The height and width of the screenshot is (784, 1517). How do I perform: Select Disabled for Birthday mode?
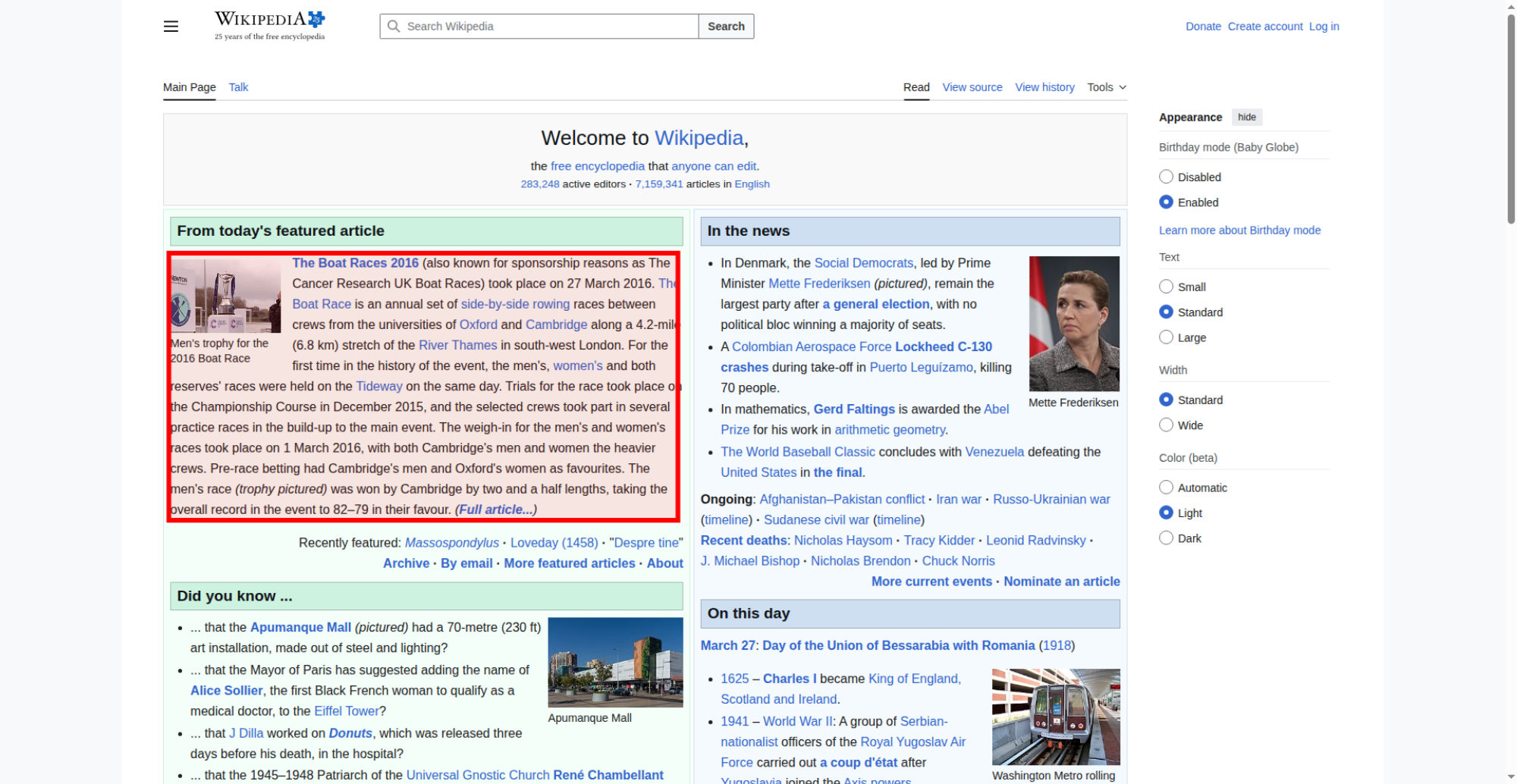coord(1166,177)
